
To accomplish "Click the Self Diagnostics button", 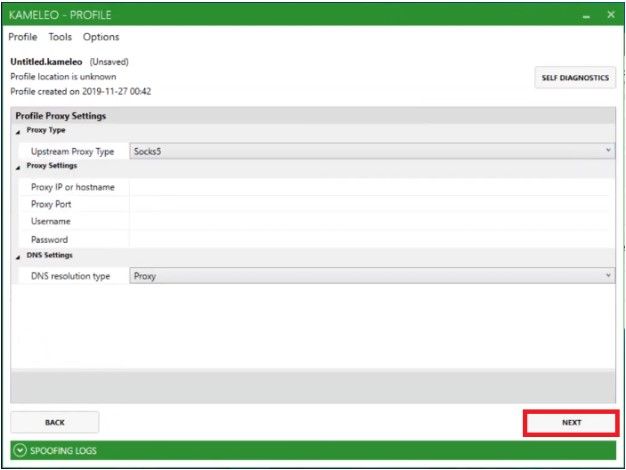I will (x=575, y=77).
